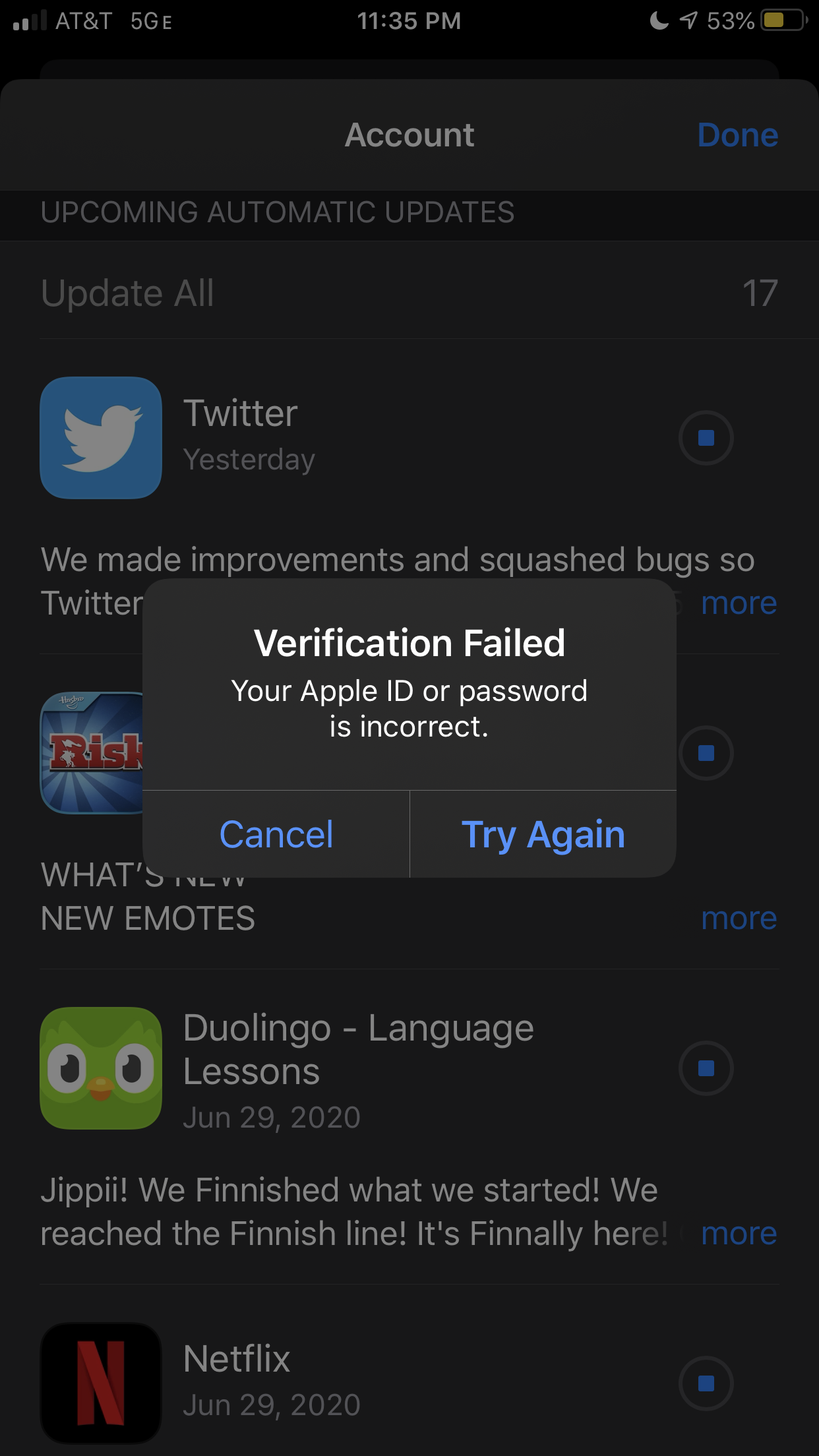Cancel the Verification Failed dialog

276,834
